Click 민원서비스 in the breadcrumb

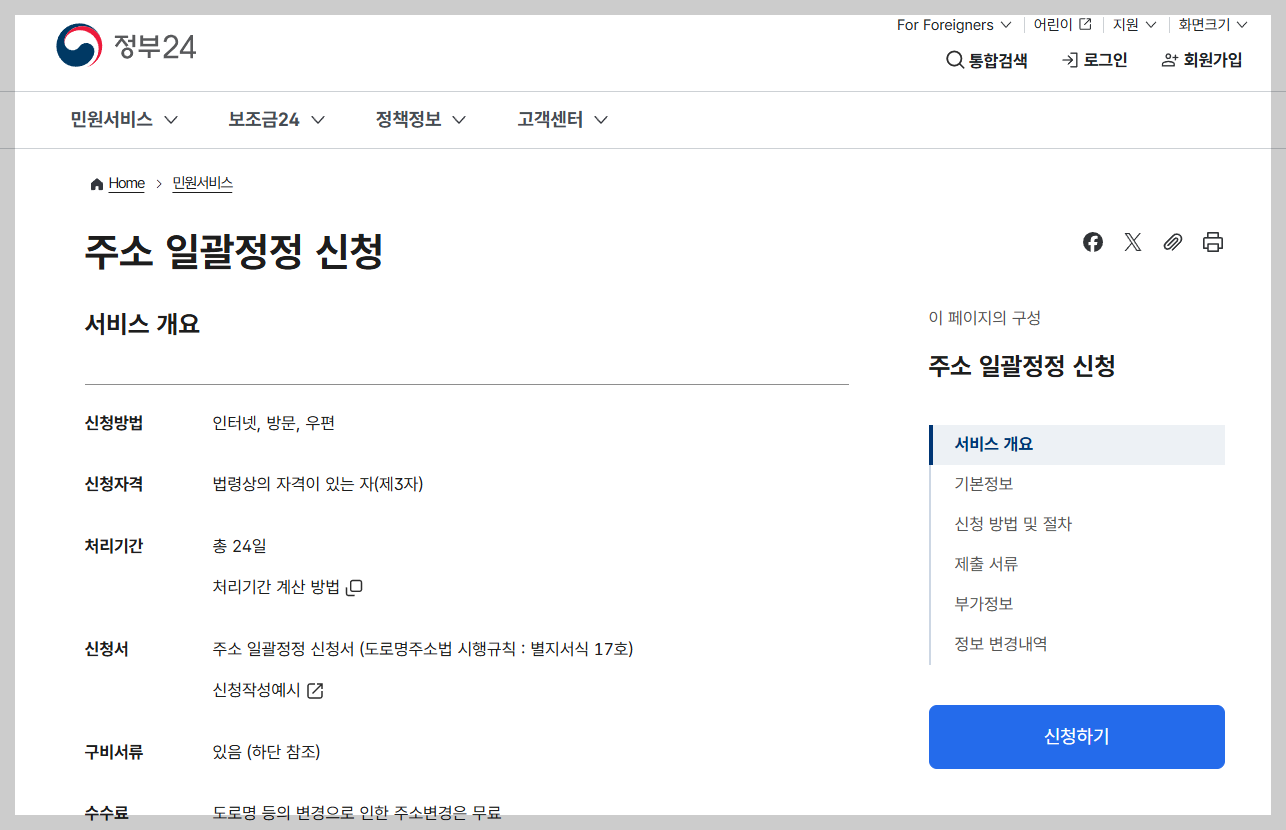tap(201, 183)
